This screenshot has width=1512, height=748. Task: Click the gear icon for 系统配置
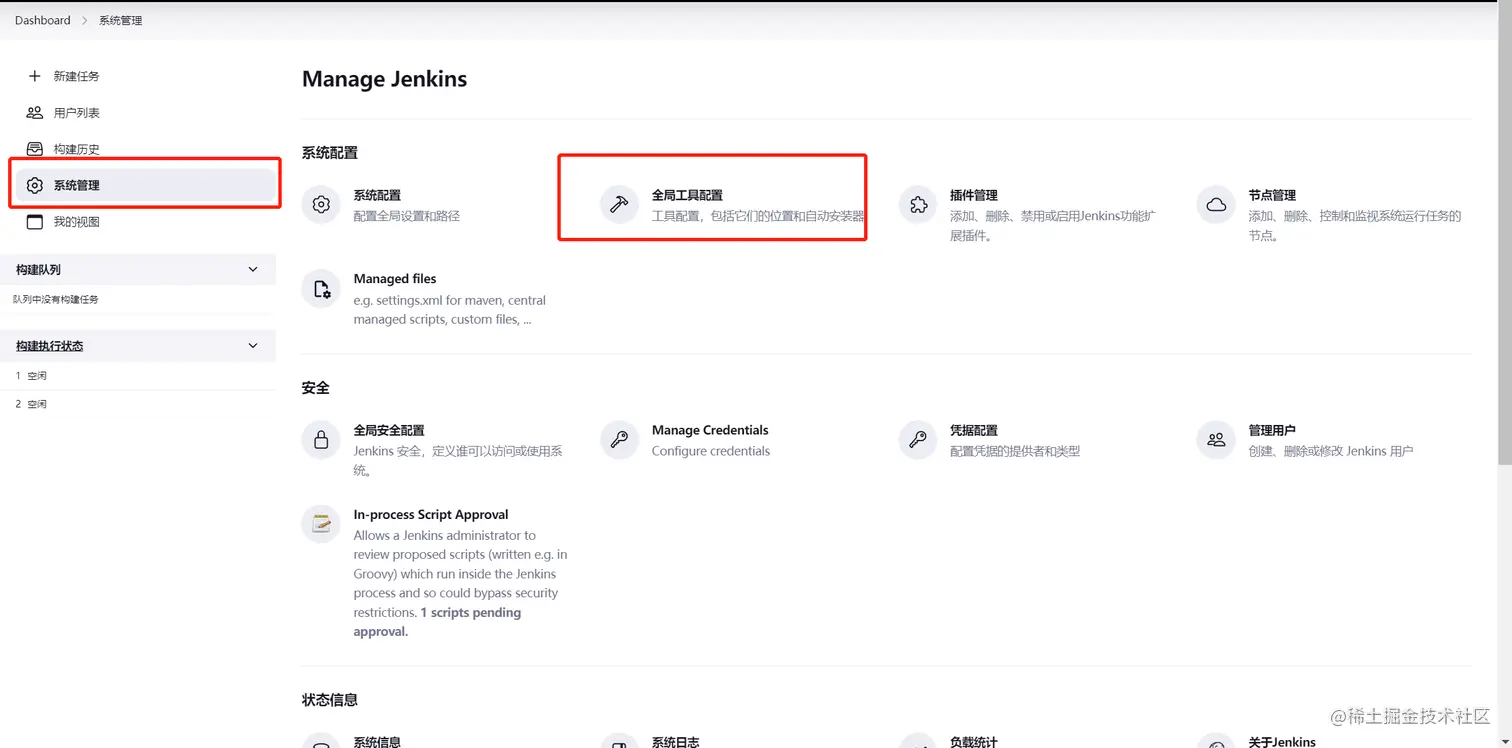point(321,205)
